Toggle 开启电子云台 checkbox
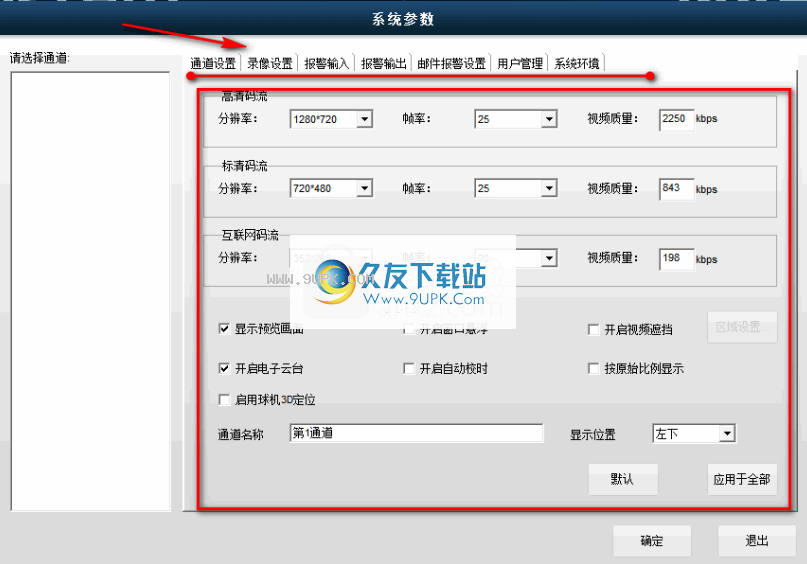Screen dimensions: 807x564 tap(224, 368)
